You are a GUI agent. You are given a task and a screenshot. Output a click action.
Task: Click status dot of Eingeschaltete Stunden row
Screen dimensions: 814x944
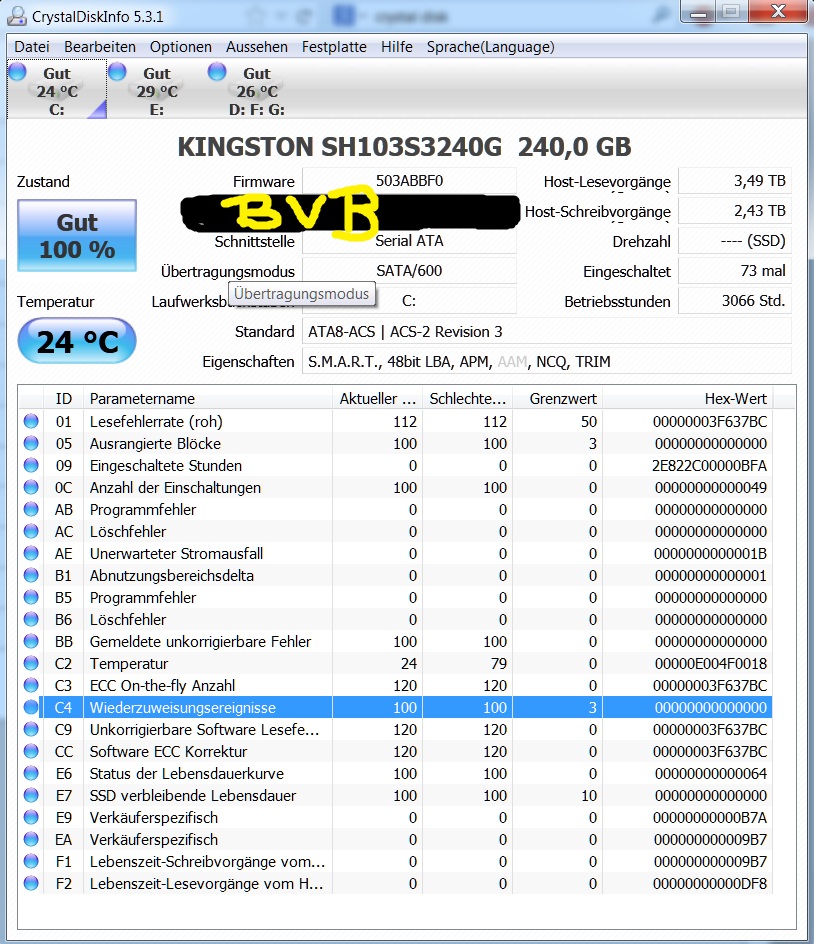(31, 465)
